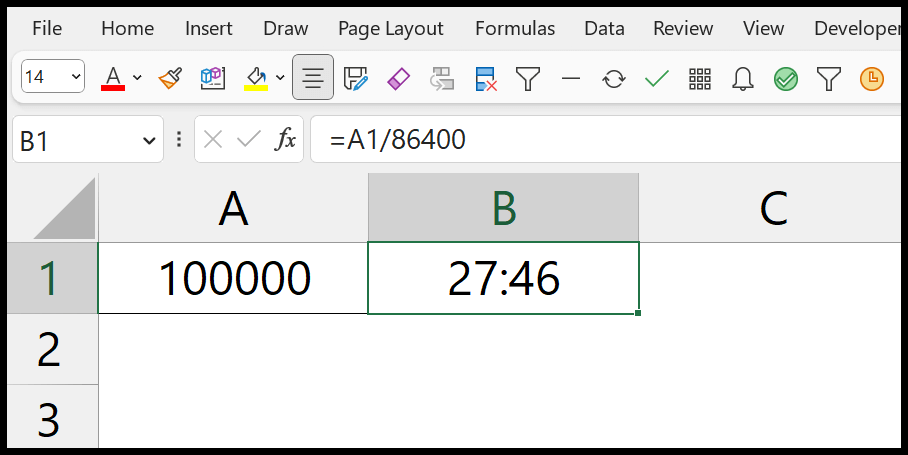Apply the yellow fill color bucket
The height and width of the screenshot is (455, 908).
coord(255,78)
